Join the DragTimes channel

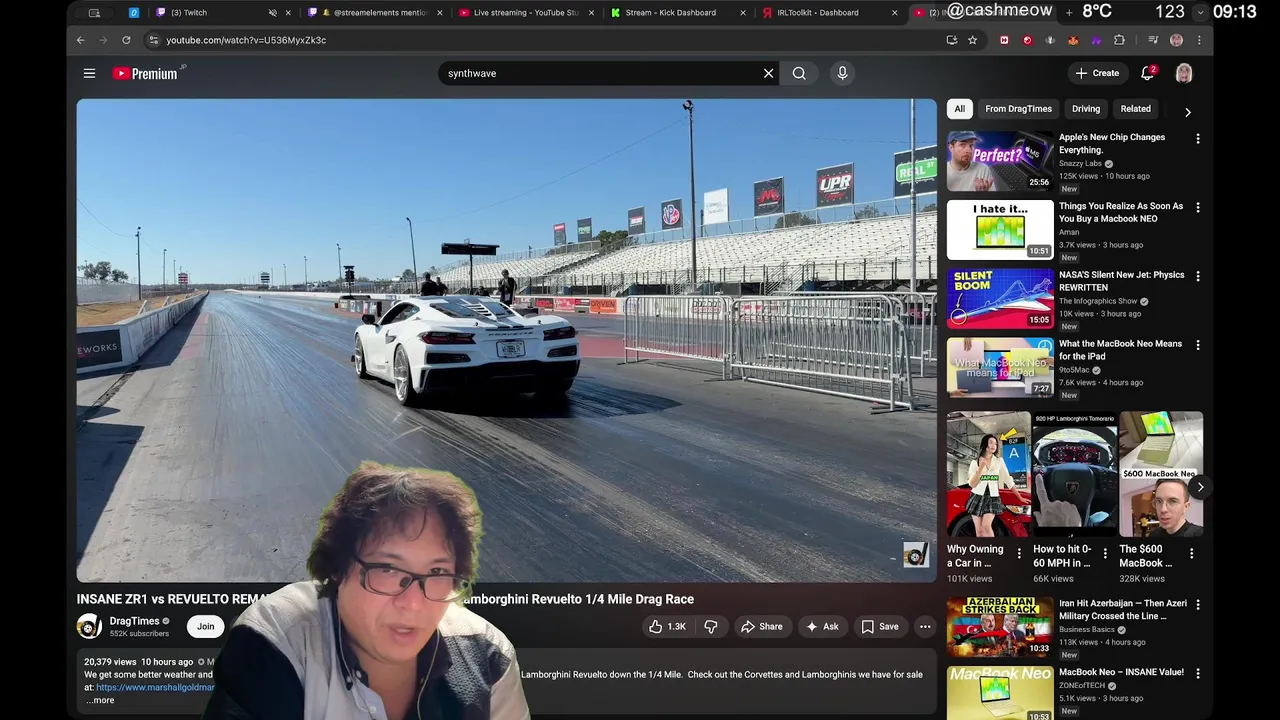point(205,627)
